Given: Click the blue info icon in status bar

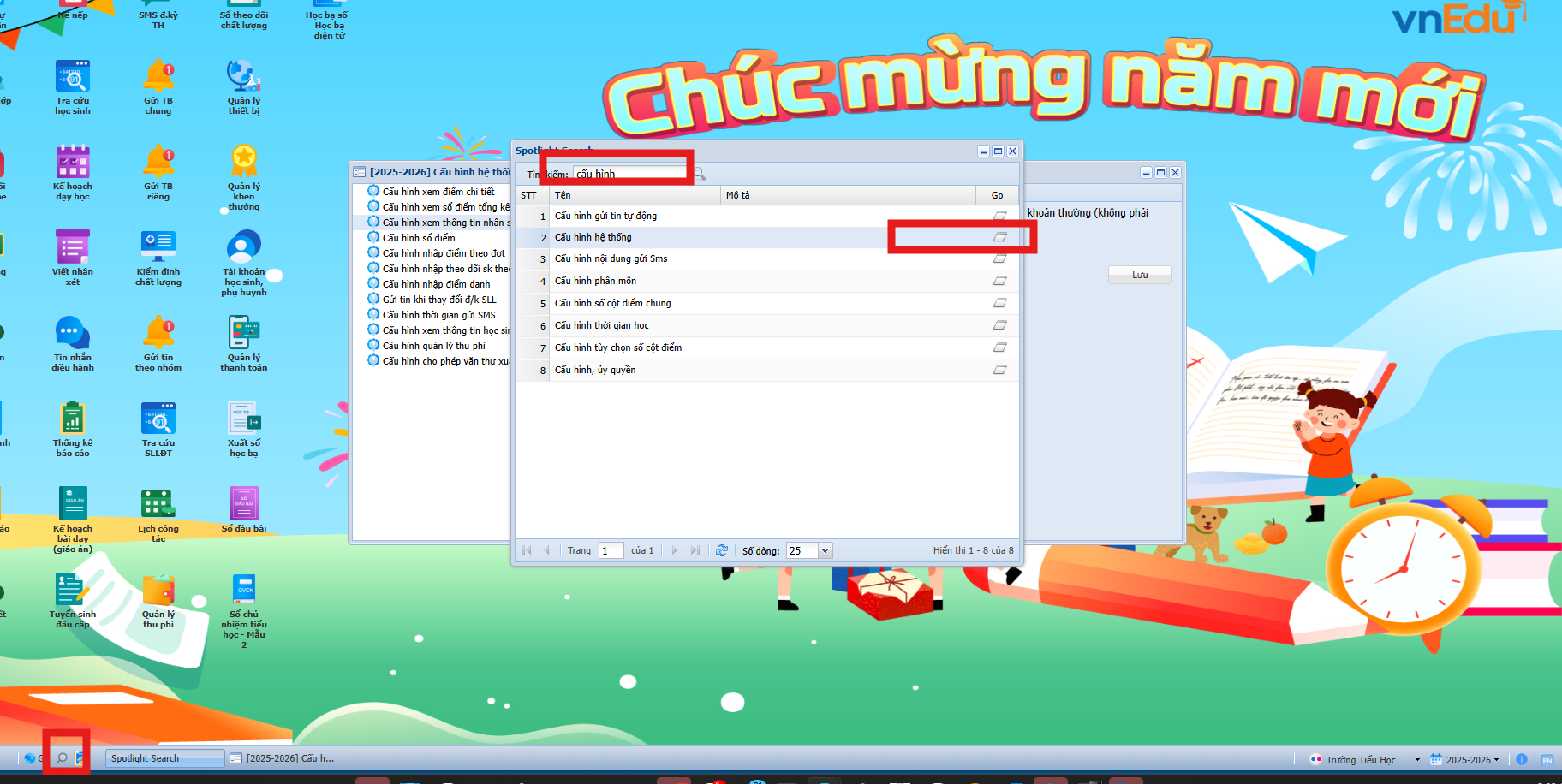Looking at the screenshot, I should pyautogui.click(x=1522, y=759).
